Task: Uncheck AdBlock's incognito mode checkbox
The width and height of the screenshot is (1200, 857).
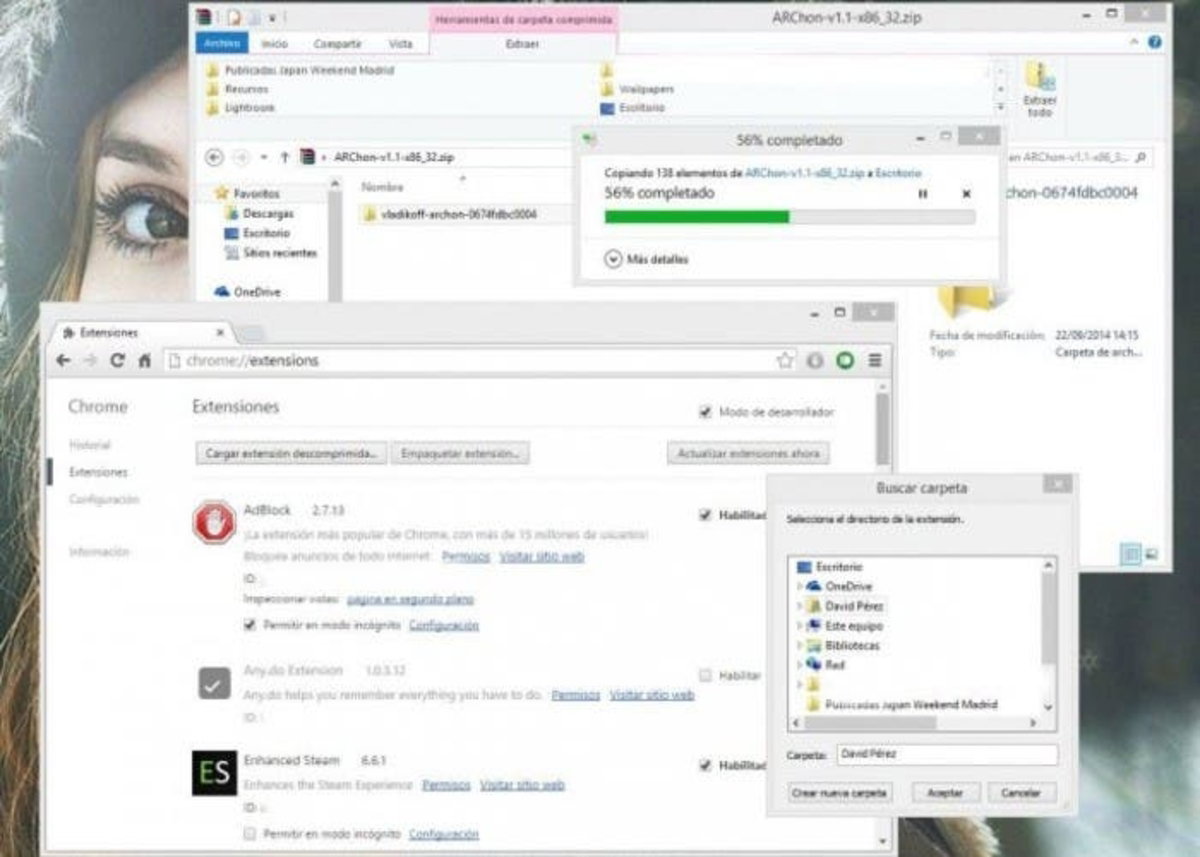Action: (250, 625)
